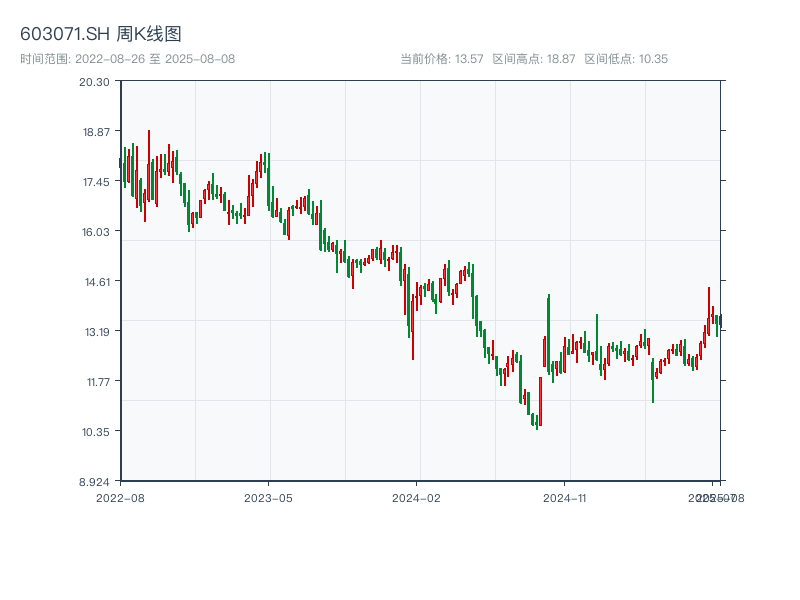Click the 2024-02 x-axis date label
This screenshot has height=600, width=800.
click(416, 497)
